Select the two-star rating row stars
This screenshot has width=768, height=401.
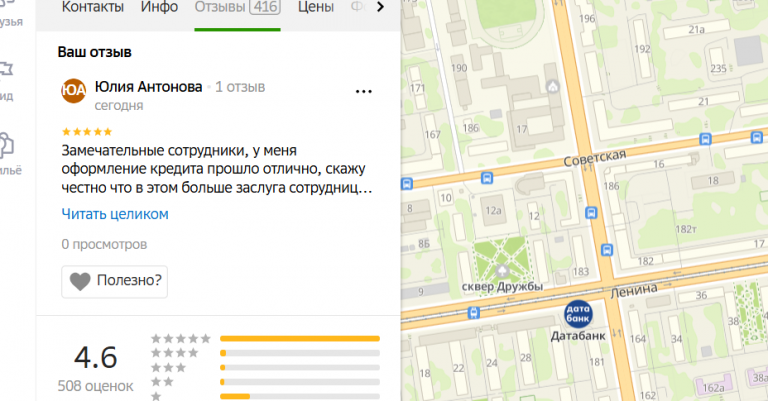tap(162, 382)
